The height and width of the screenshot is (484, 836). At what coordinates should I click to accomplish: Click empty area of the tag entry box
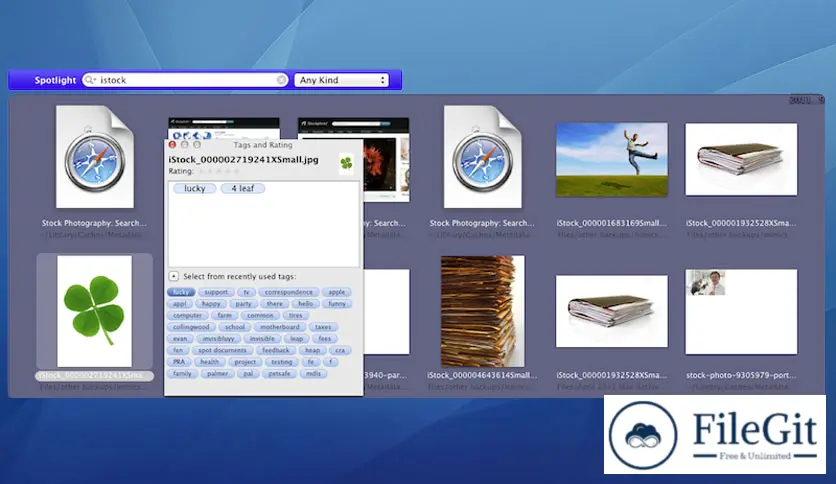pos(264,229)
